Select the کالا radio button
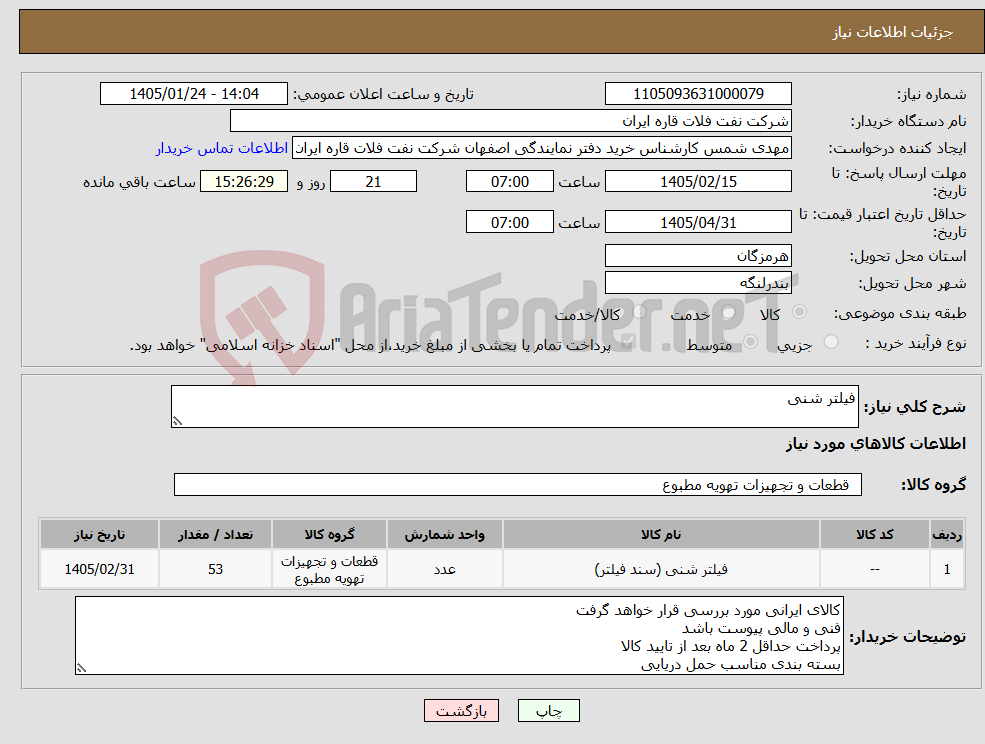The image size is (985, 744). click(x=800, y=312)
